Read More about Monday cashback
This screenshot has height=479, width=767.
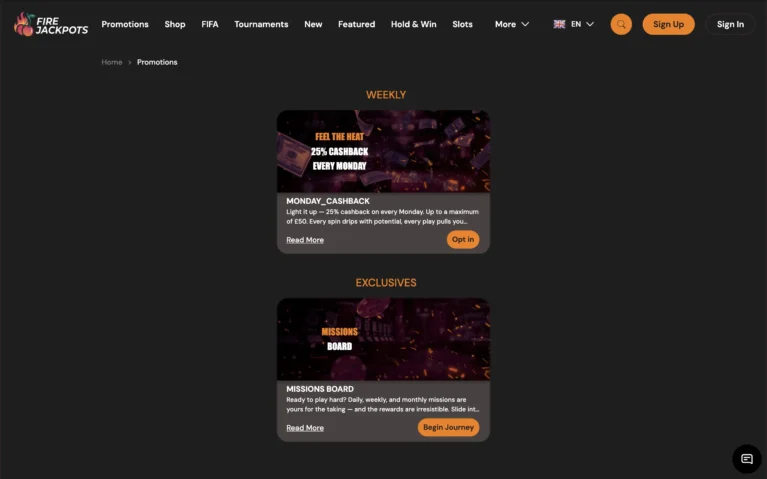point(305,240)
